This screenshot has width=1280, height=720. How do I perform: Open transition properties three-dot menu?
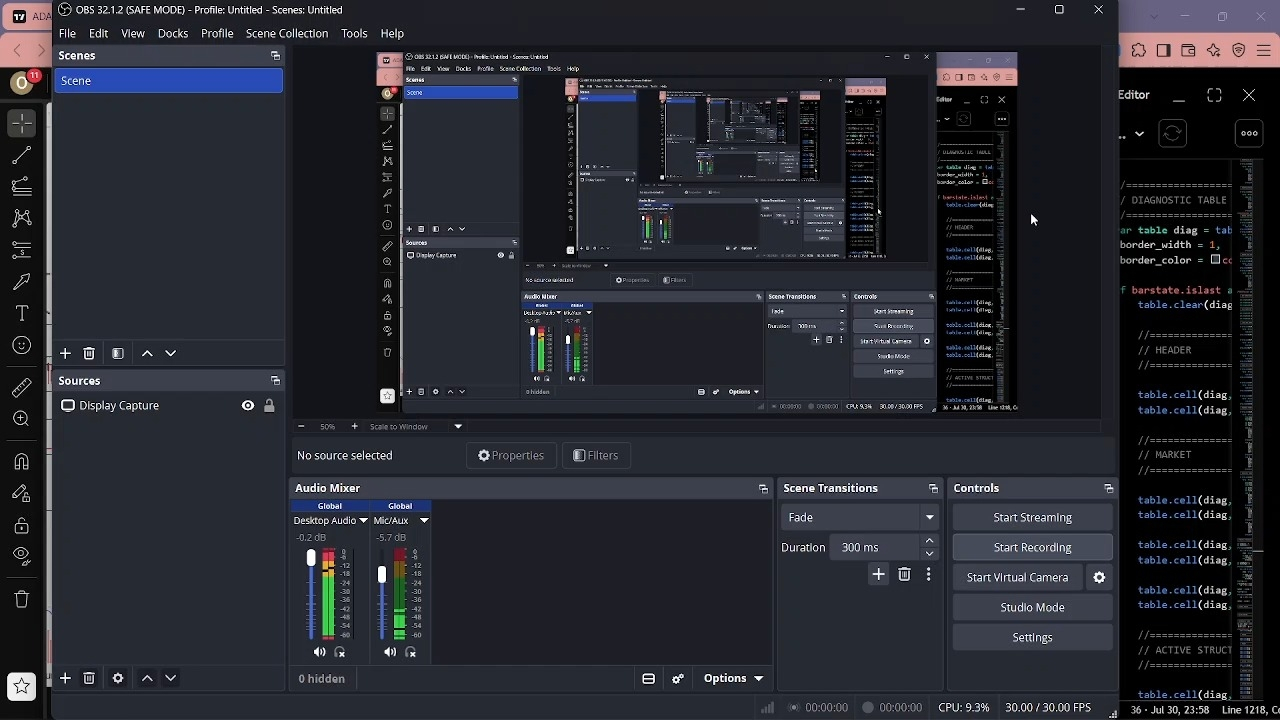[x=928, y=574]
